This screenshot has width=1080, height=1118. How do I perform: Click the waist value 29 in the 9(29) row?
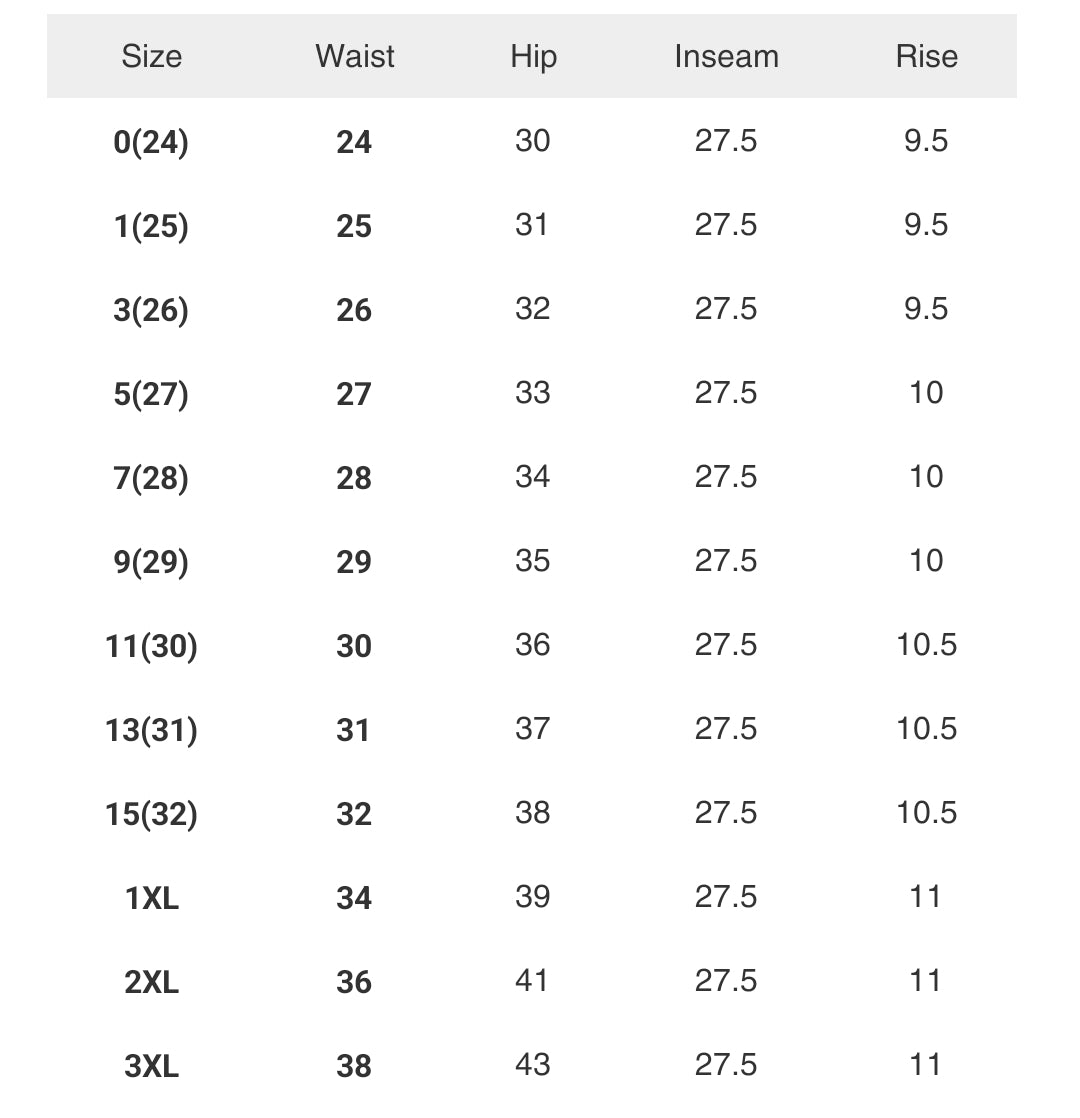point(354,562)
